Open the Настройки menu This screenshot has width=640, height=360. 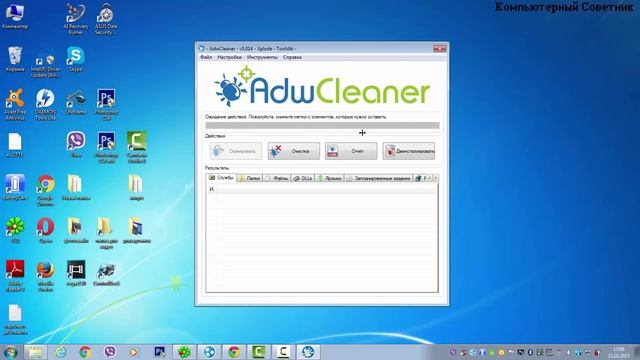tap(229, 58)
